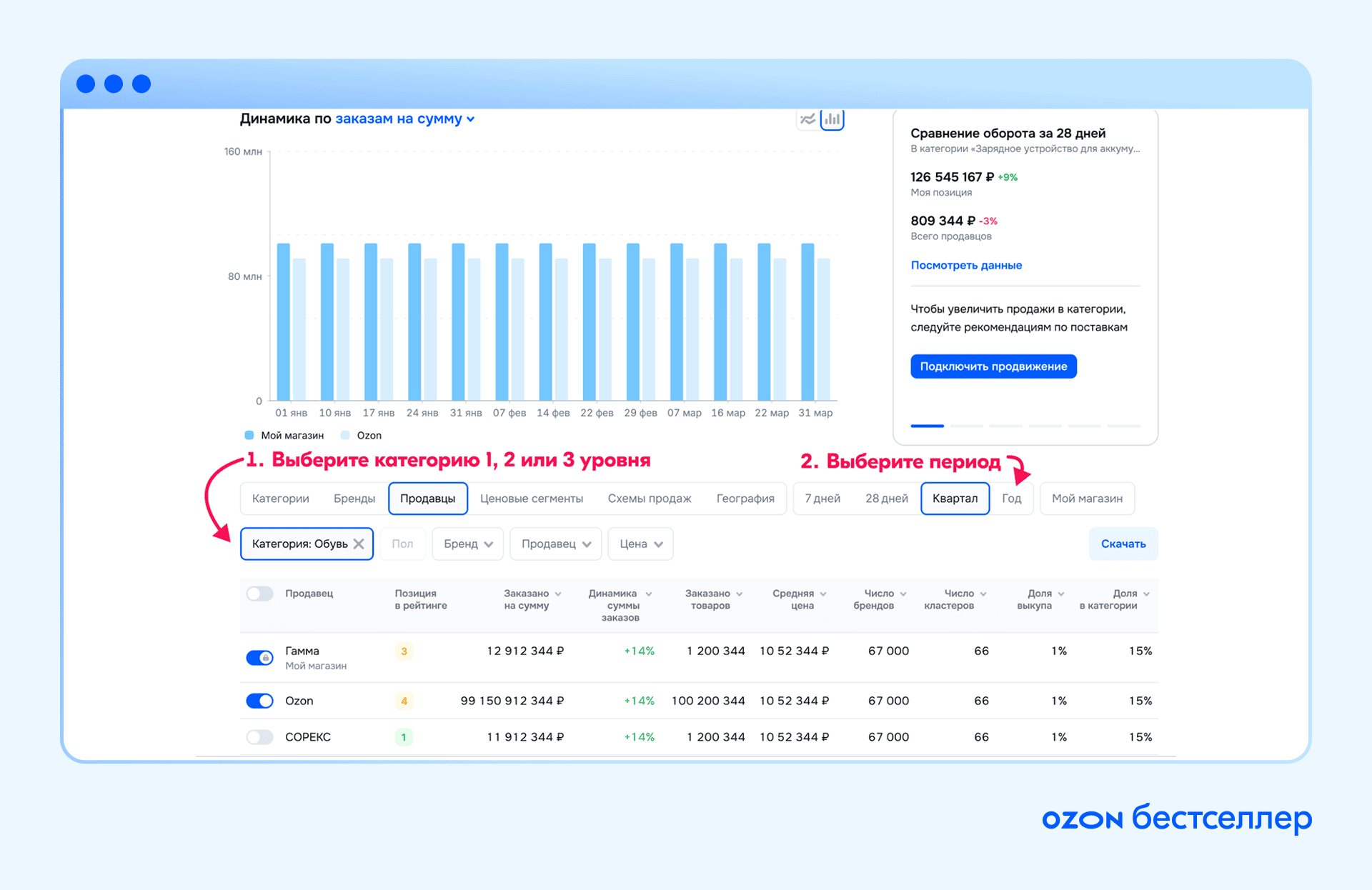Viewport: 1372px width, 890px height.
Task: Sort by Заказано на сумму column arrow
Action: 558,594
